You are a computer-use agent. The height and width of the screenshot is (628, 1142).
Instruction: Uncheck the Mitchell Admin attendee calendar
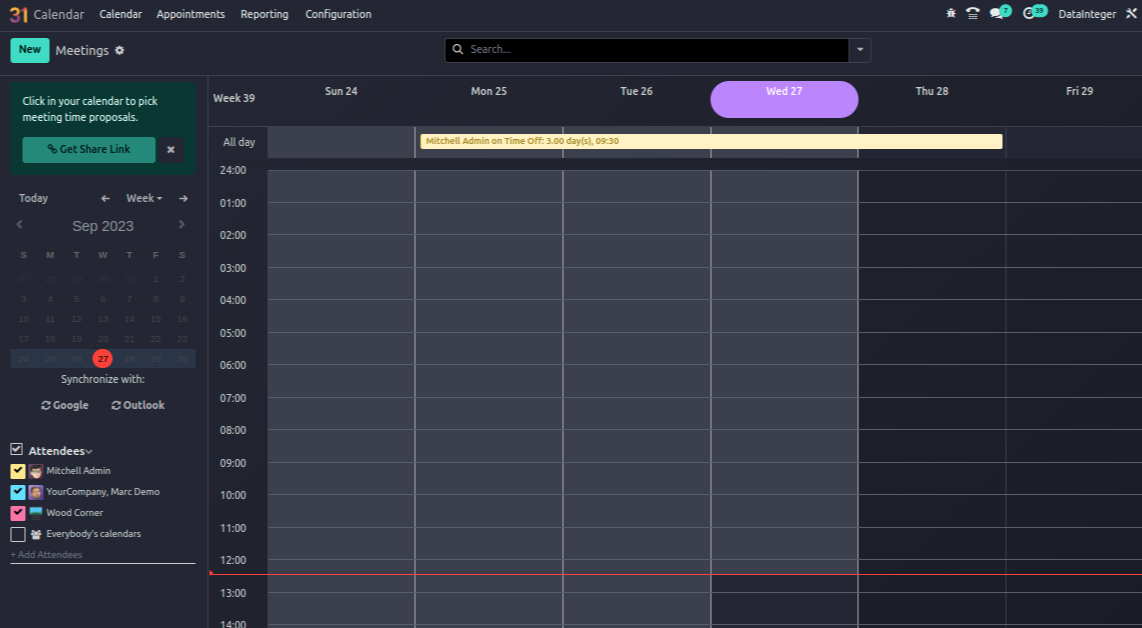[17, 470]
